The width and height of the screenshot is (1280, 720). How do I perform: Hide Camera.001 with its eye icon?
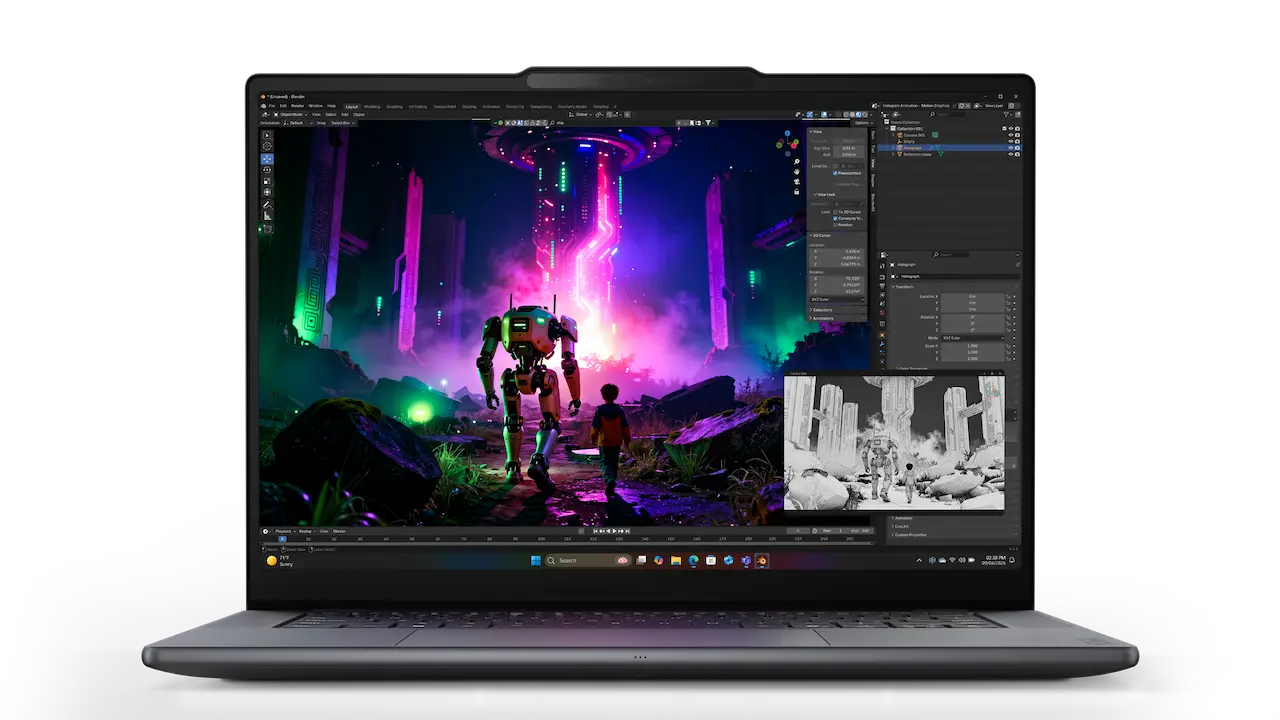point(1011,135)
